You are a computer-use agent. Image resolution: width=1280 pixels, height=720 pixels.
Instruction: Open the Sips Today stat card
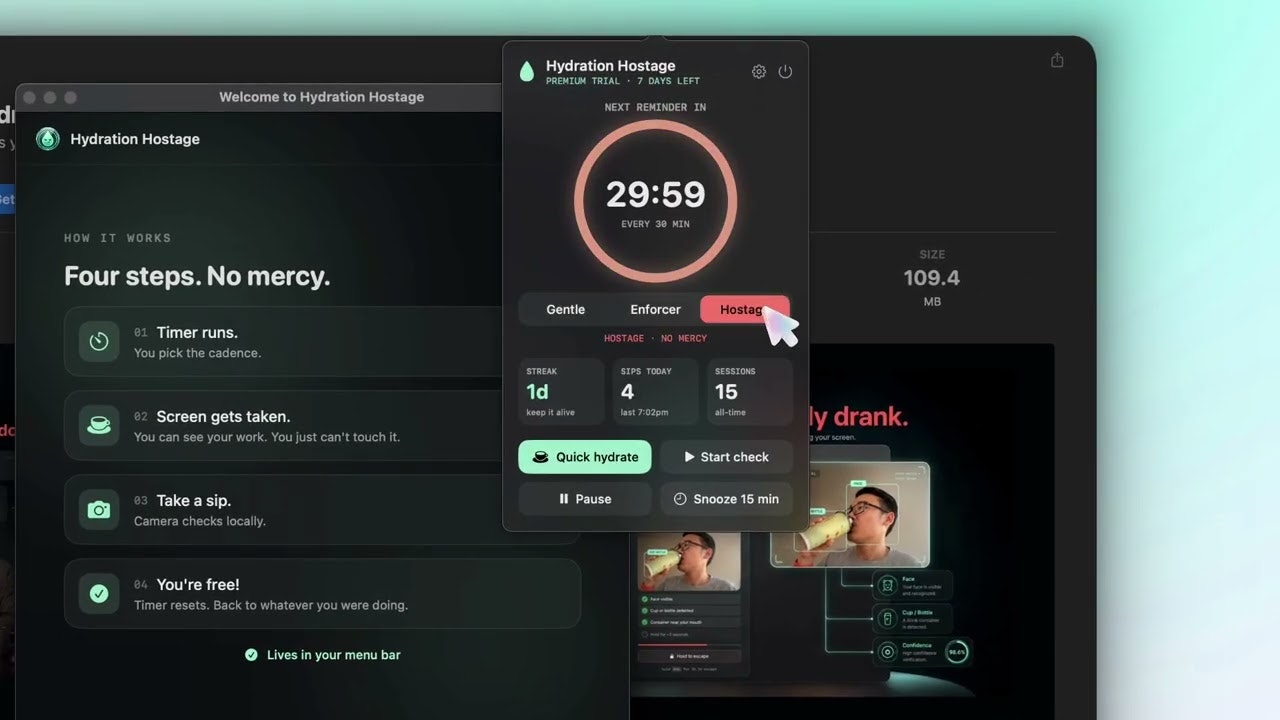click(x=655, y=392)
